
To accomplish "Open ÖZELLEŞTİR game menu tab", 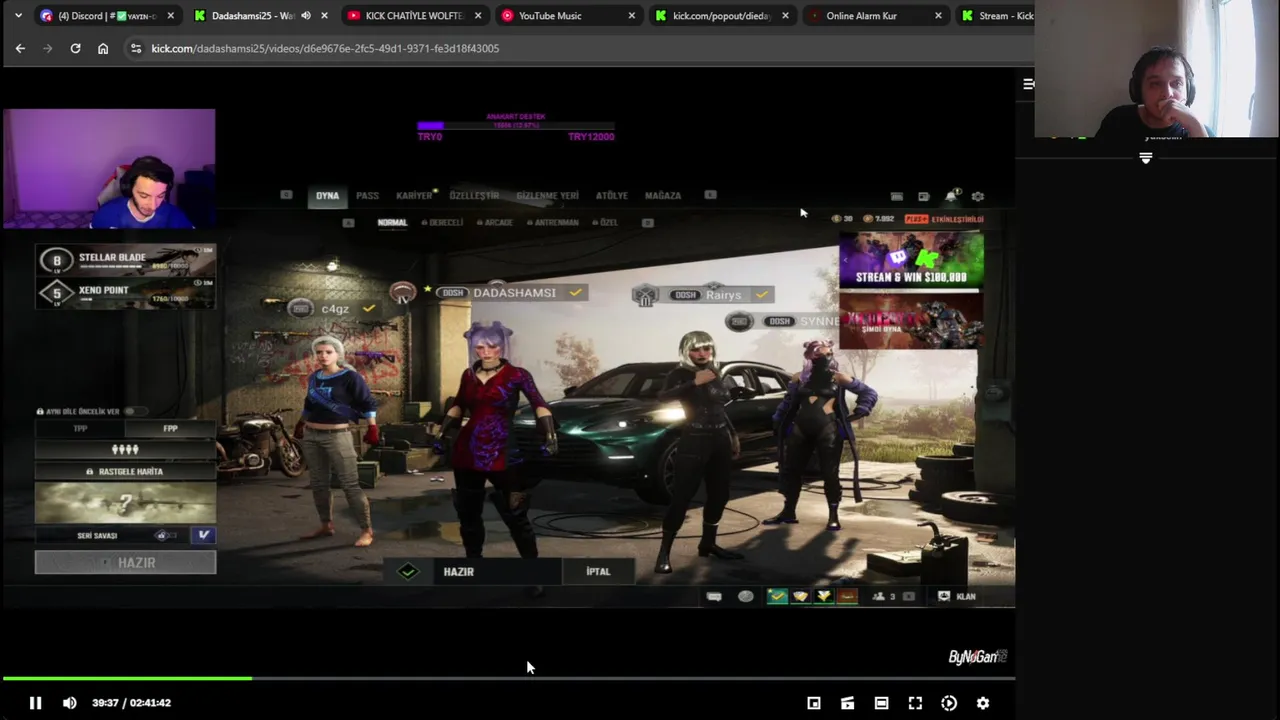I will tap(474, 196).
